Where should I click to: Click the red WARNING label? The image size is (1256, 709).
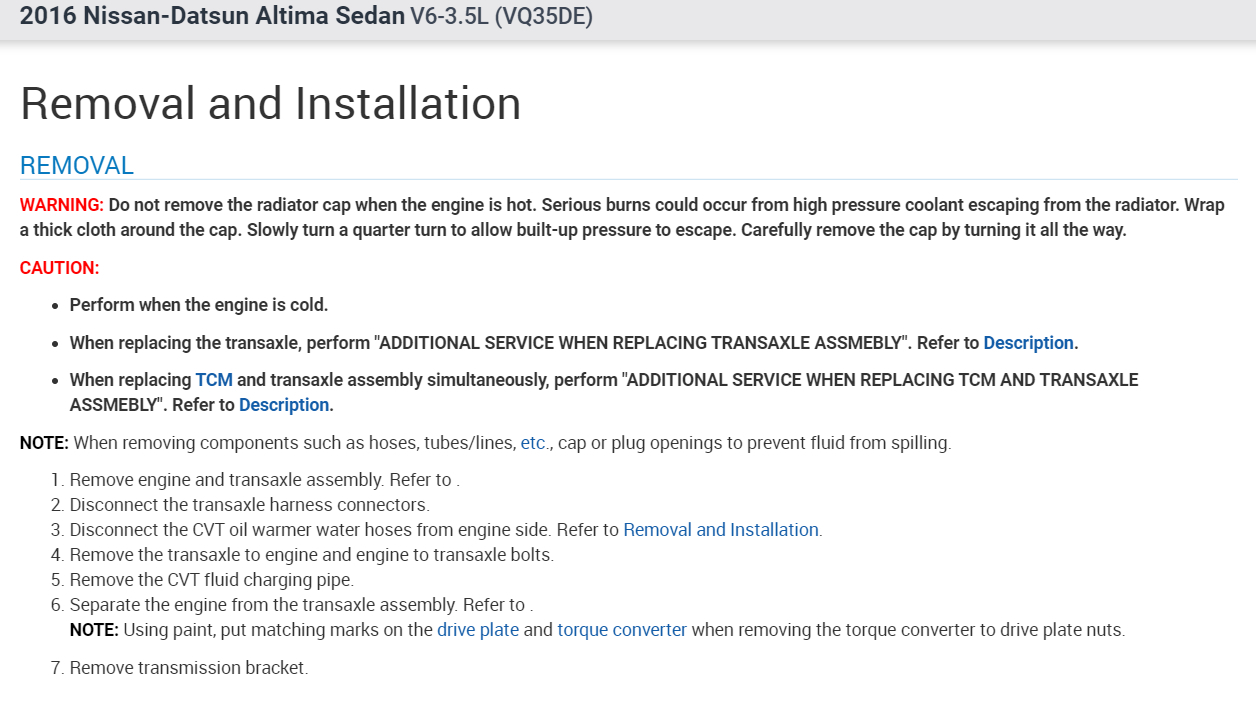[x=61, y=205]
